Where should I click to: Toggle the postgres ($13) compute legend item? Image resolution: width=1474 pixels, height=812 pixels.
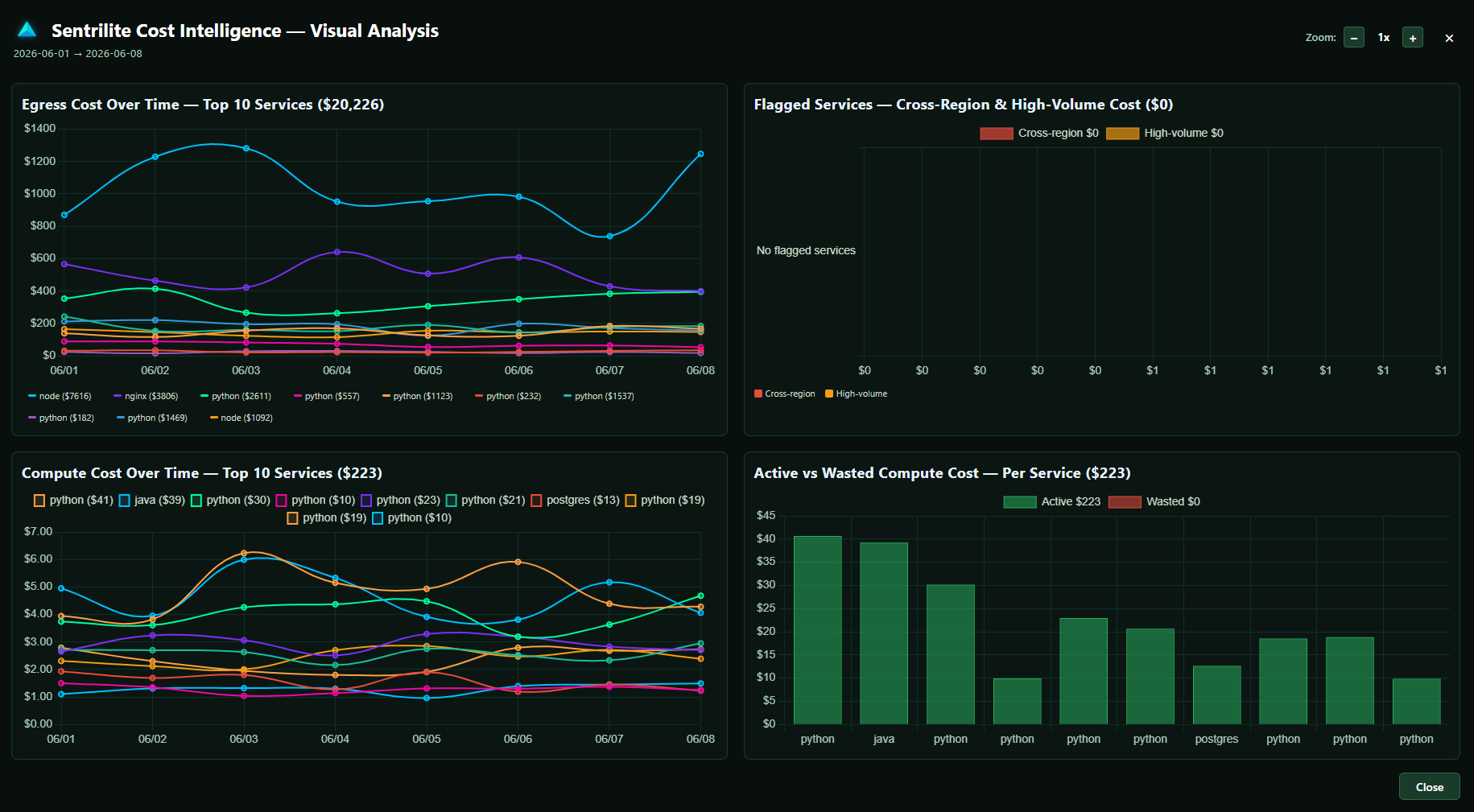[575, 500]
